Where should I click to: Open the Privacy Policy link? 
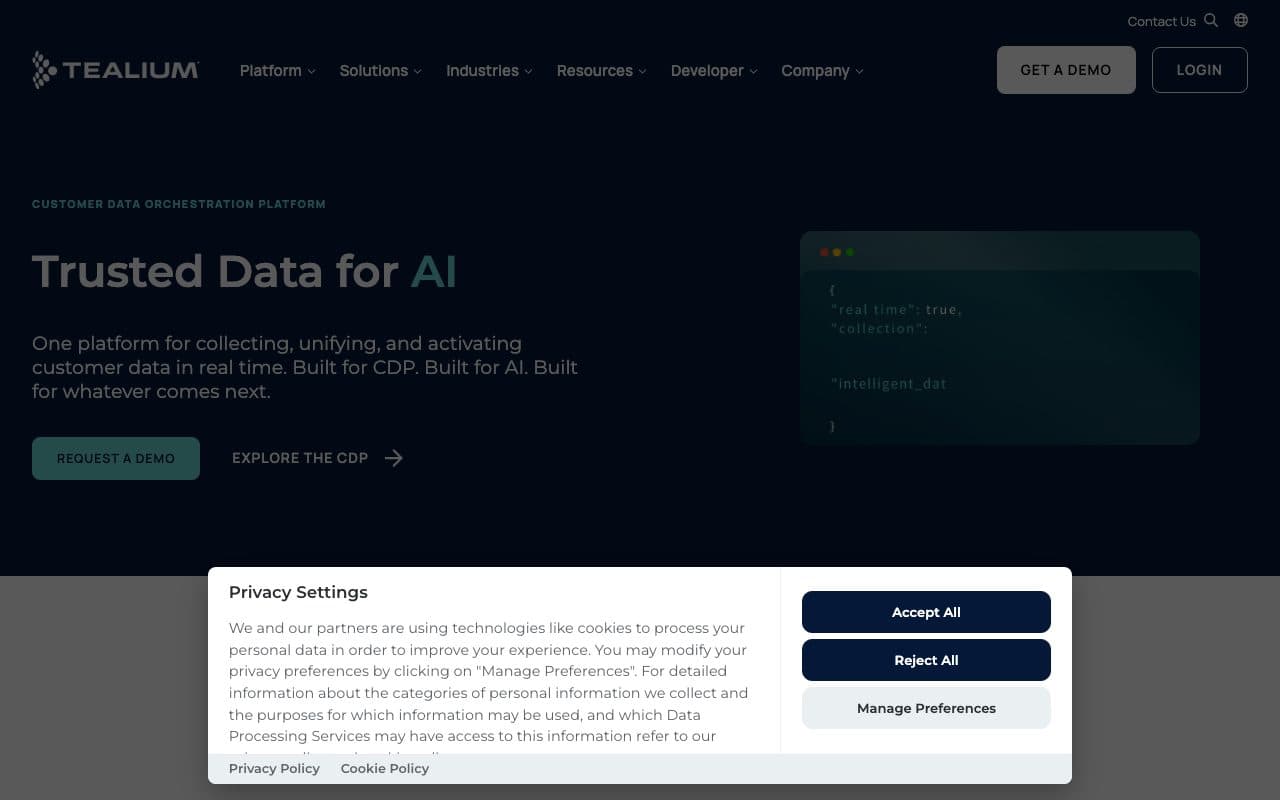274,768
